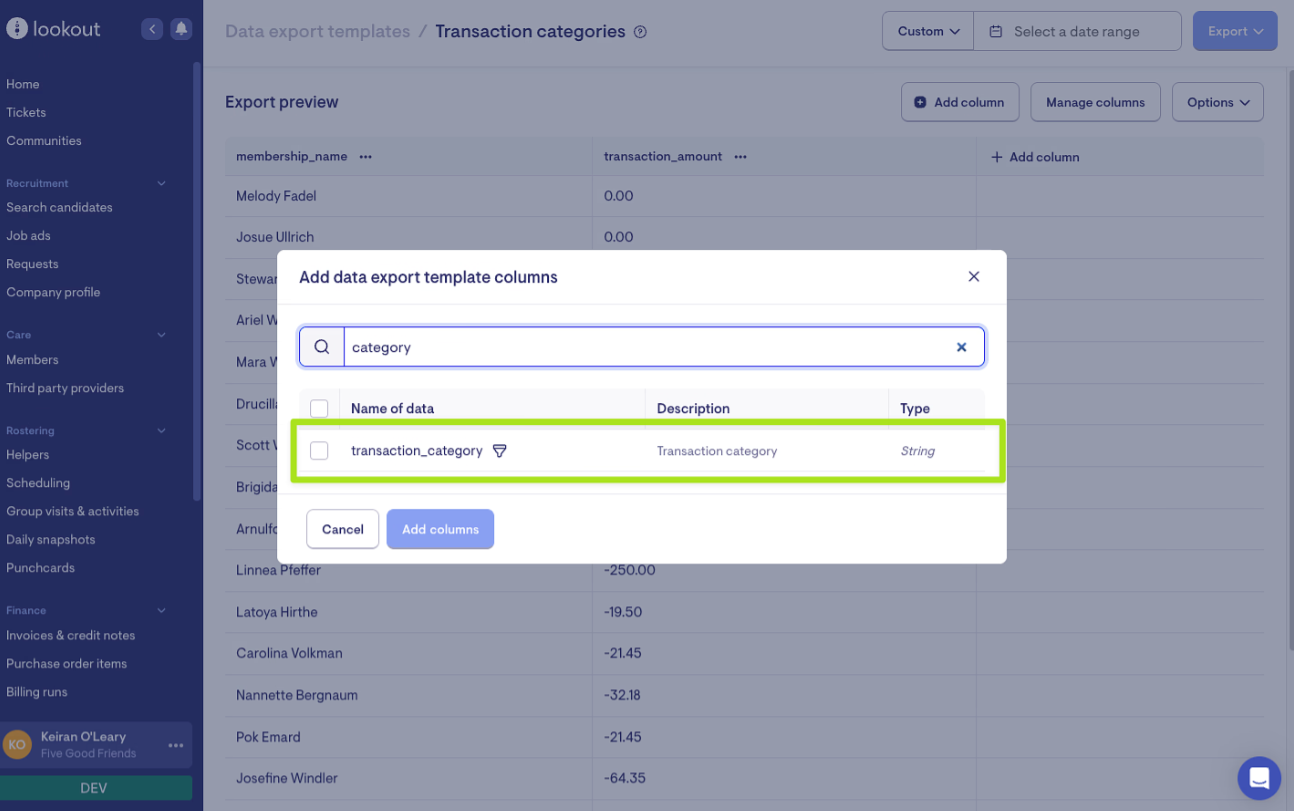Image resolution: width=1294 pixels, height=811 pixels.
Task: Open Scheduling in the sidebar
Action: coord(38,483)
